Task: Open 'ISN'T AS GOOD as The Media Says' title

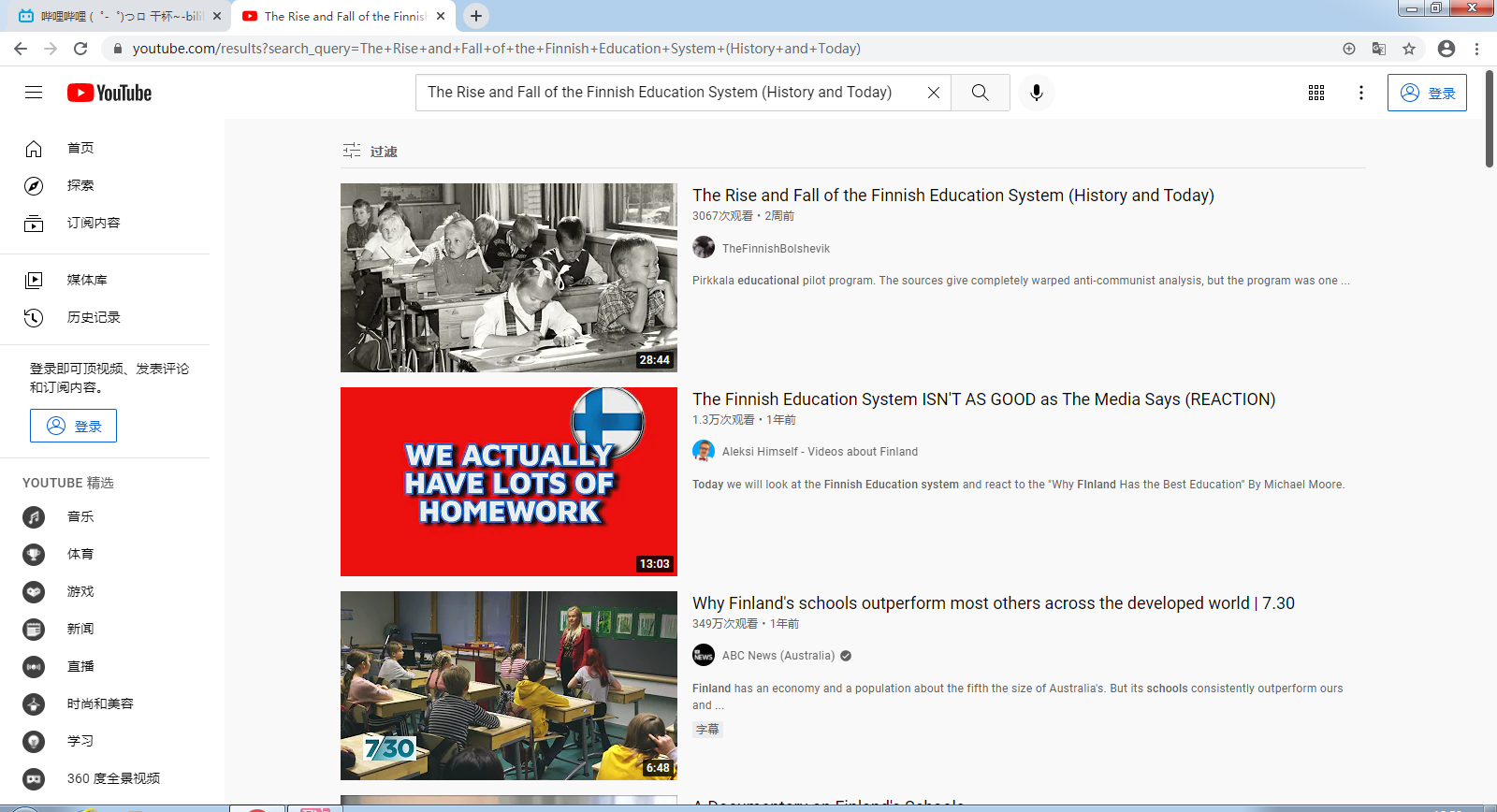Action: pyautogui.click(x=984, y=399)
